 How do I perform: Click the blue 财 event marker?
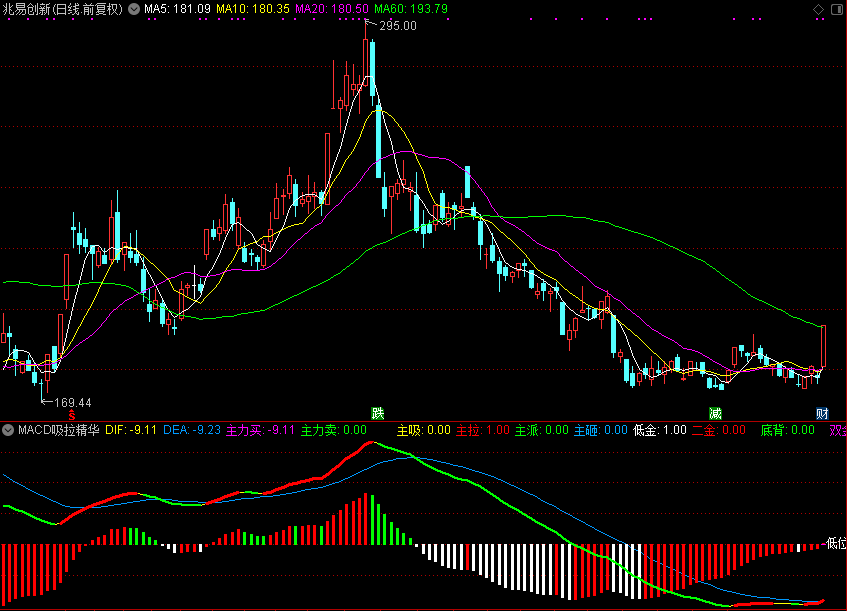coord(822,412)
